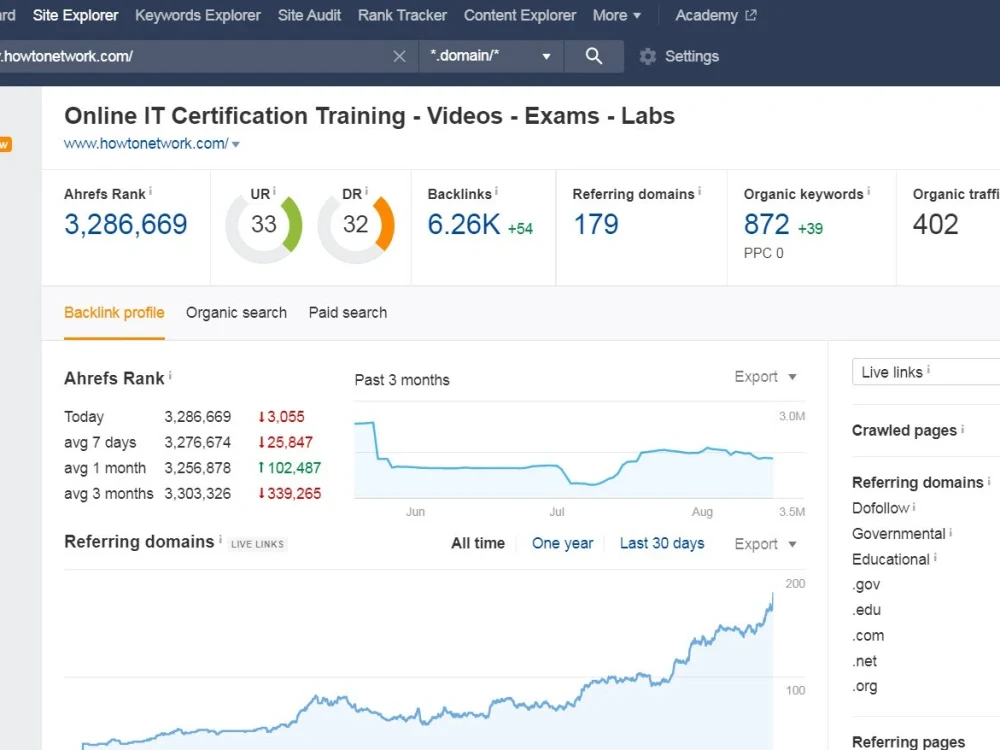
Task: Select the Backlink profile tab
Action: [114, 312]
